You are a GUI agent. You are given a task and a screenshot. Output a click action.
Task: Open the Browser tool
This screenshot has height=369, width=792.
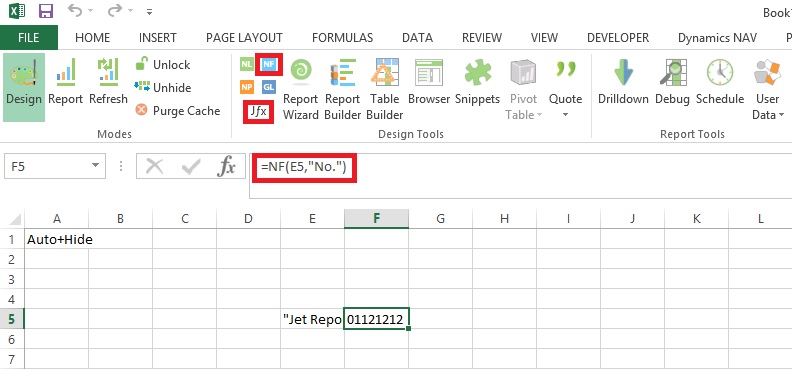429,81
